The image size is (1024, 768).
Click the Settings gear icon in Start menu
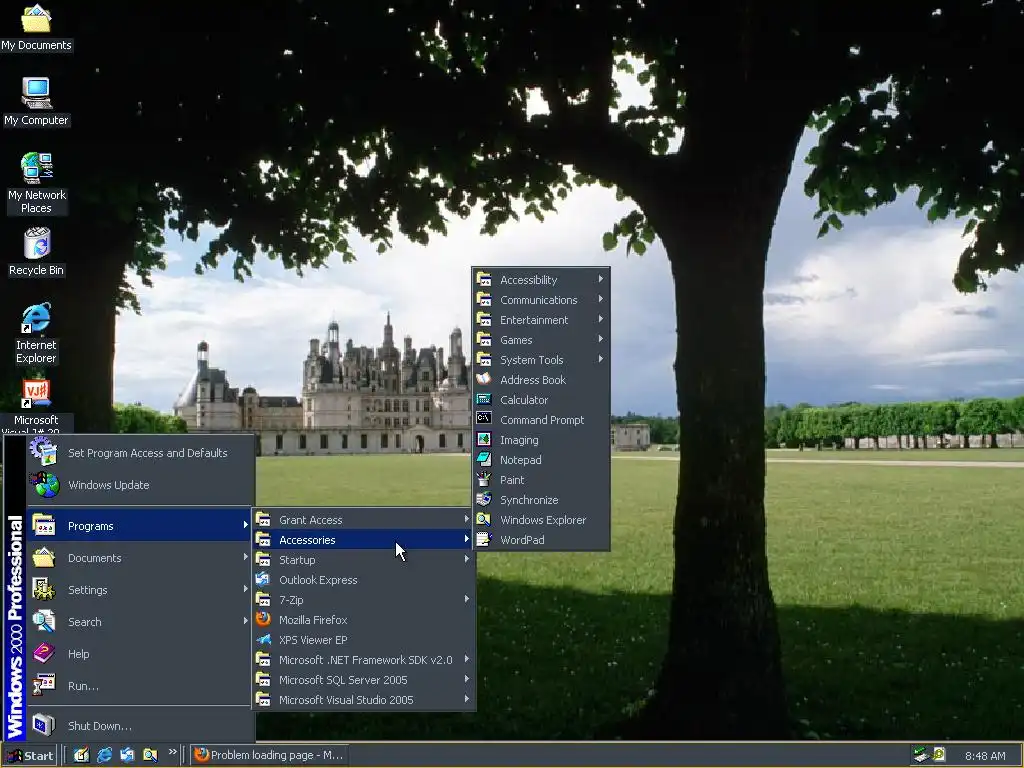[44, 590]
